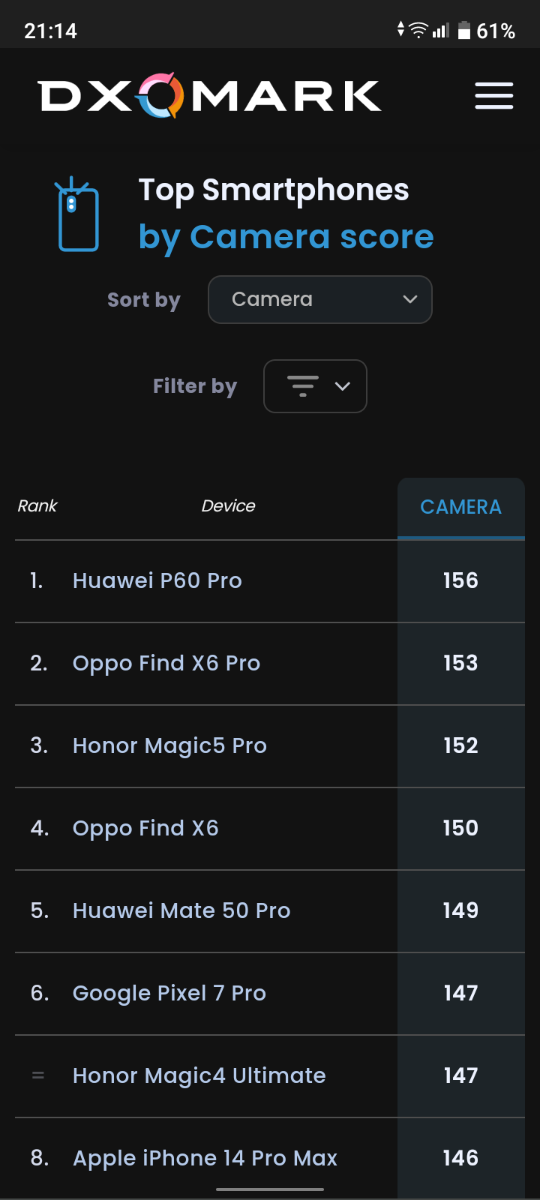Tap the filter lines icon
The height and width of the screenshot is (1200, 540).
point(302,386)
